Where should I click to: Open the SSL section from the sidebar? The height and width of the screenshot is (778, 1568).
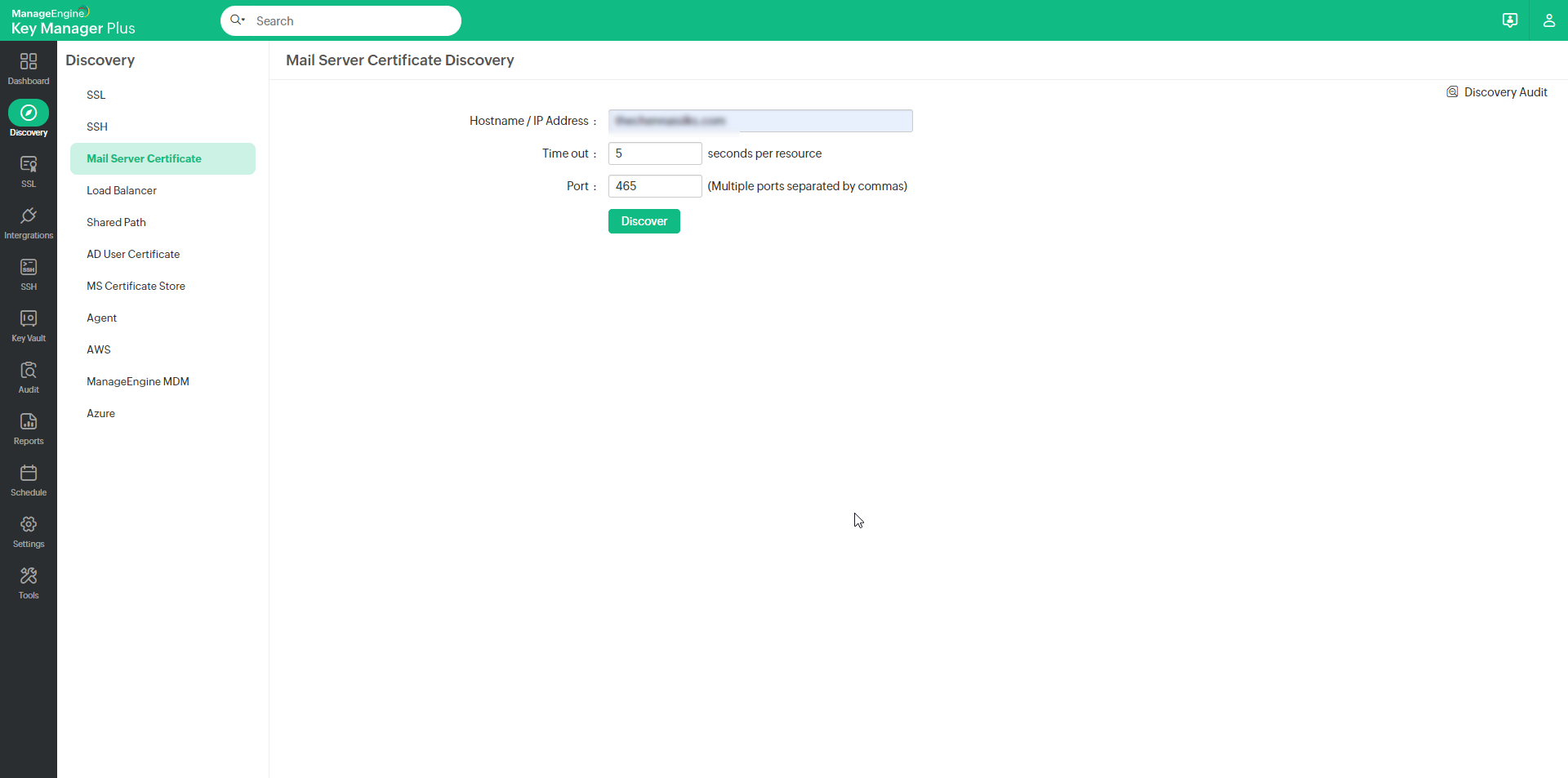(29, 171)
